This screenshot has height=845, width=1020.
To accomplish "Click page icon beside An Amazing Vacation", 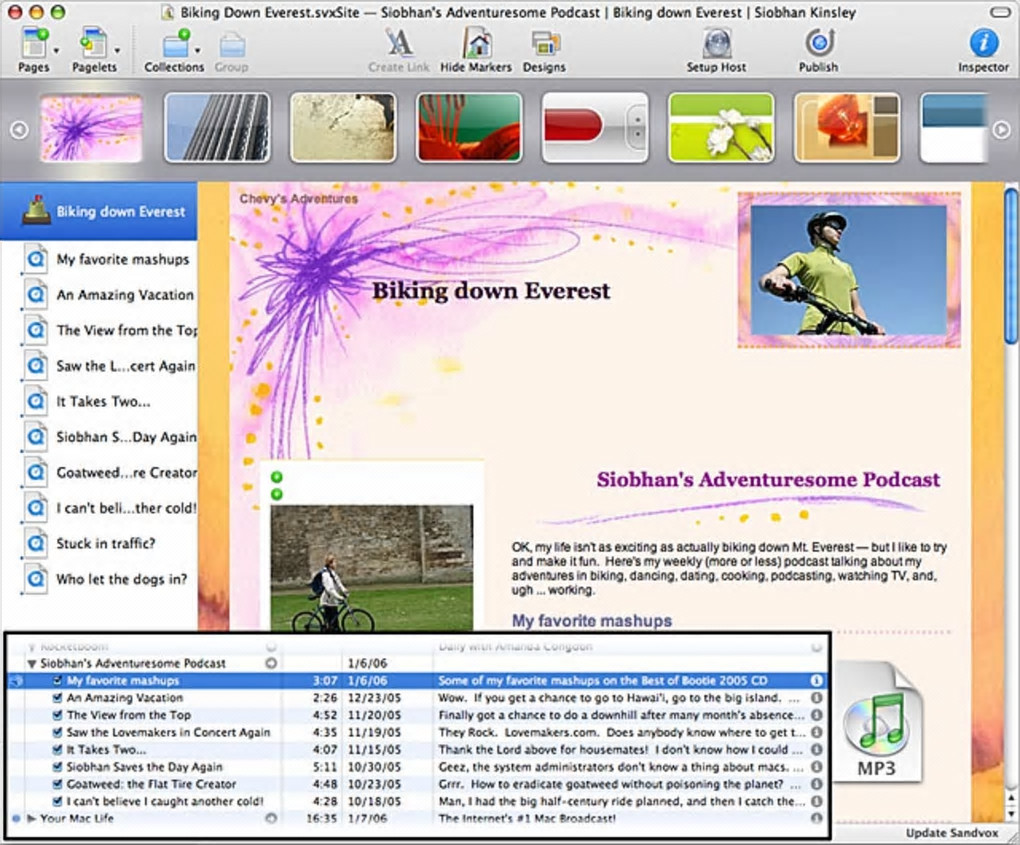I will [35, 295].
